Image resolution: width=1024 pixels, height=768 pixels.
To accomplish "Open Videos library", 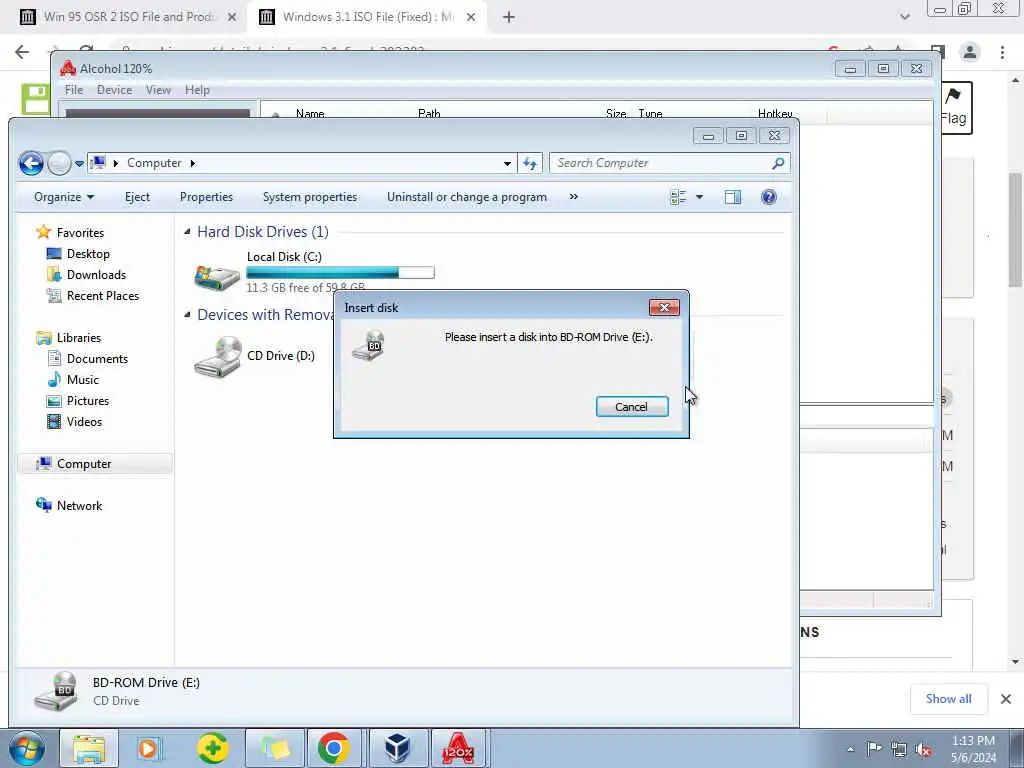I will (x=84, y=421).
